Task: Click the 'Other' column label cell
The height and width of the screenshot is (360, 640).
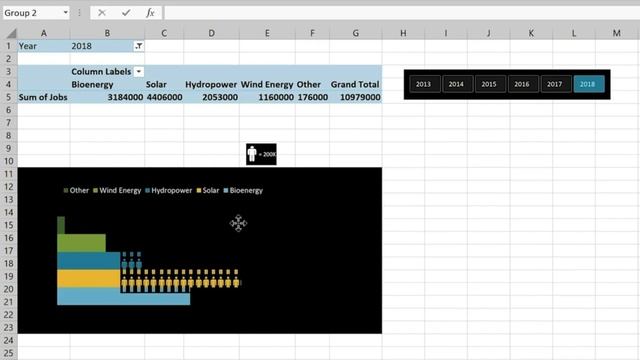Action: pyautogui.click(x=312, y=84)
